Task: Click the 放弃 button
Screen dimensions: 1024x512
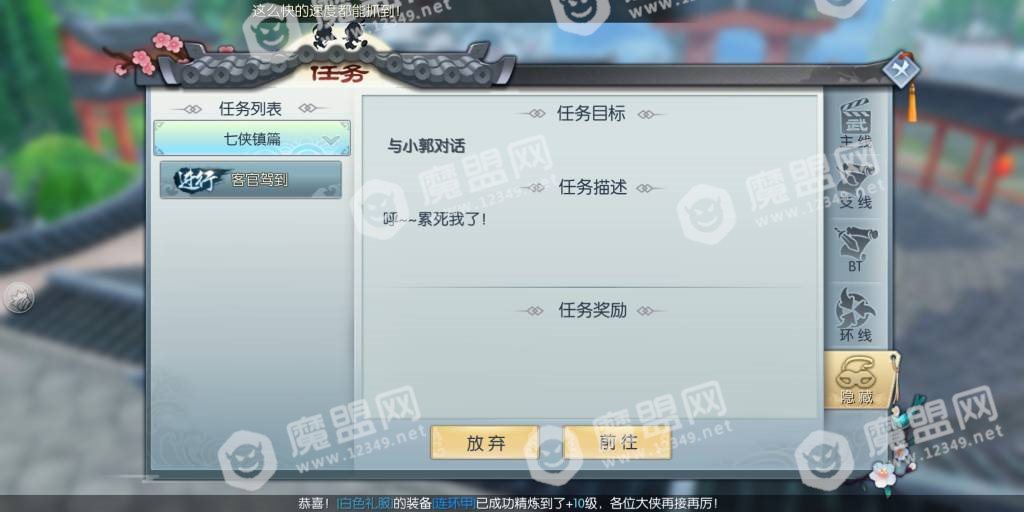Action: [485, 442]
